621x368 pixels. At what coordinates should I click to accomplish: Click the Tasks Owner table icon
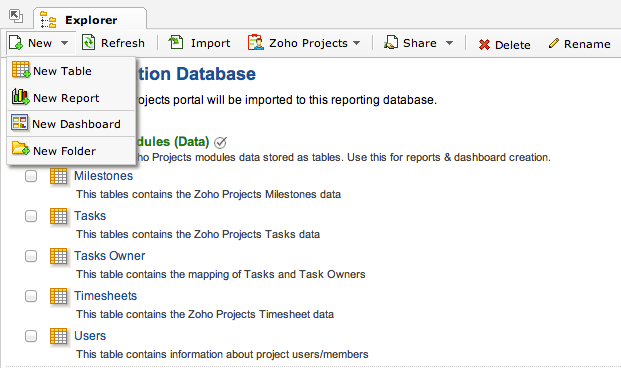point(59,256)
